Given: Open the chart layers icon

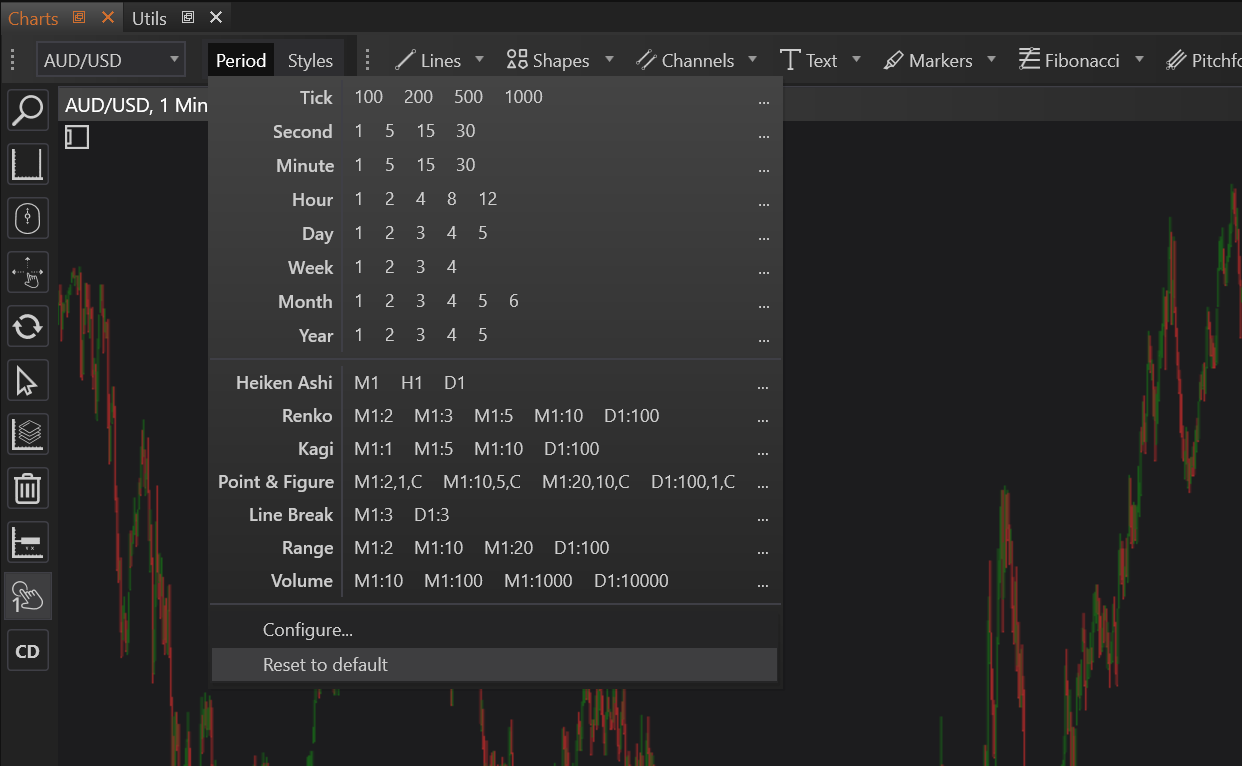Looking at the screenshot, I should (27, 434).
